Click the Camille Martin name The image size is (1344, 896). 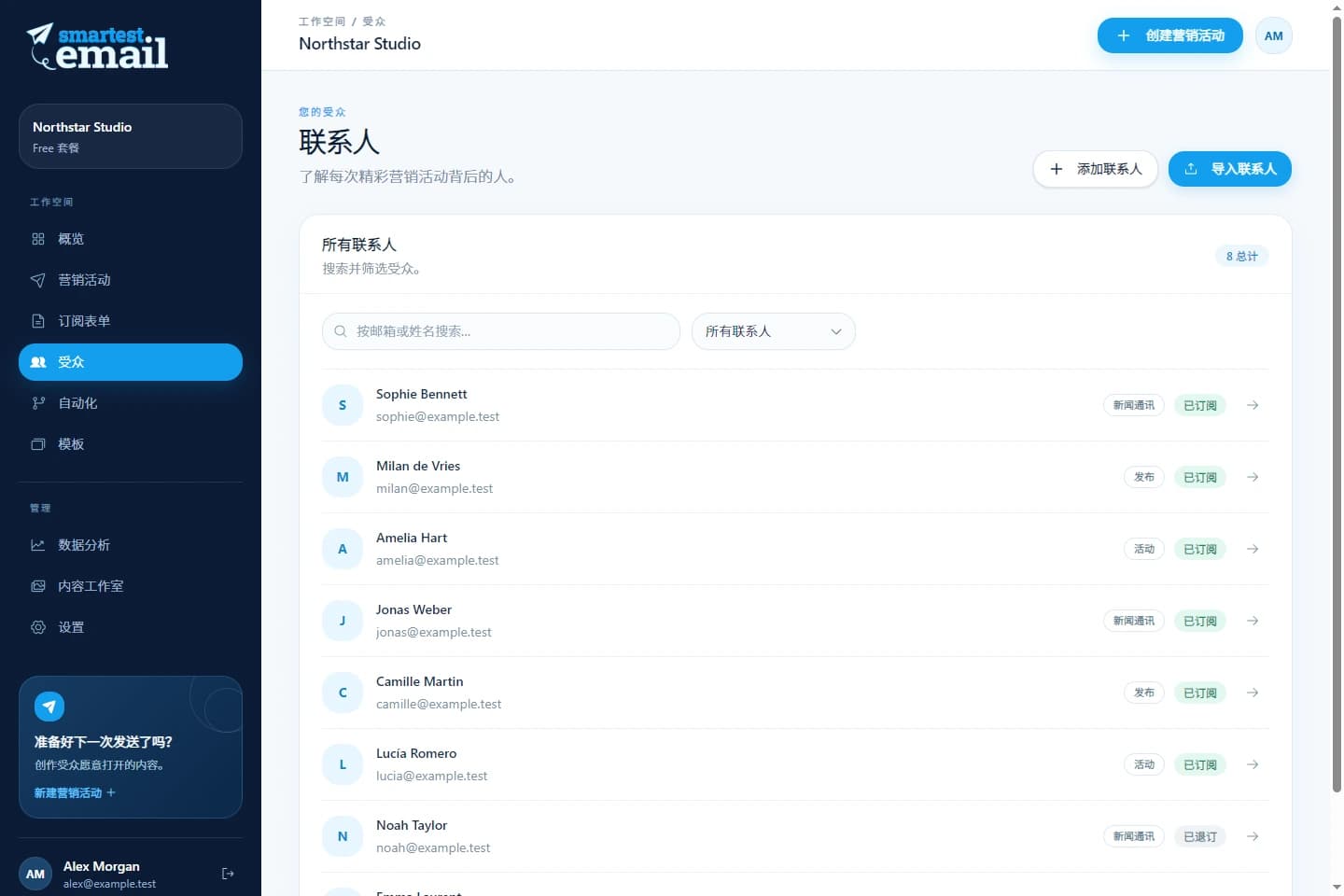420,681
